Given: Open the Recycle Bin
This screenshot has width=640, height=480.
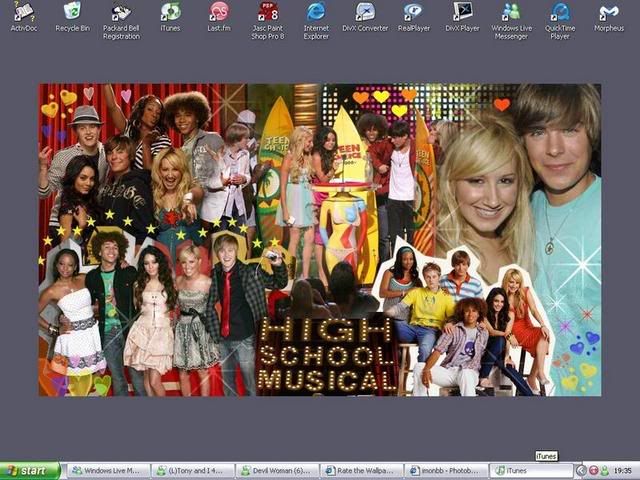Looking at the screenshot, I should point(72,12).
